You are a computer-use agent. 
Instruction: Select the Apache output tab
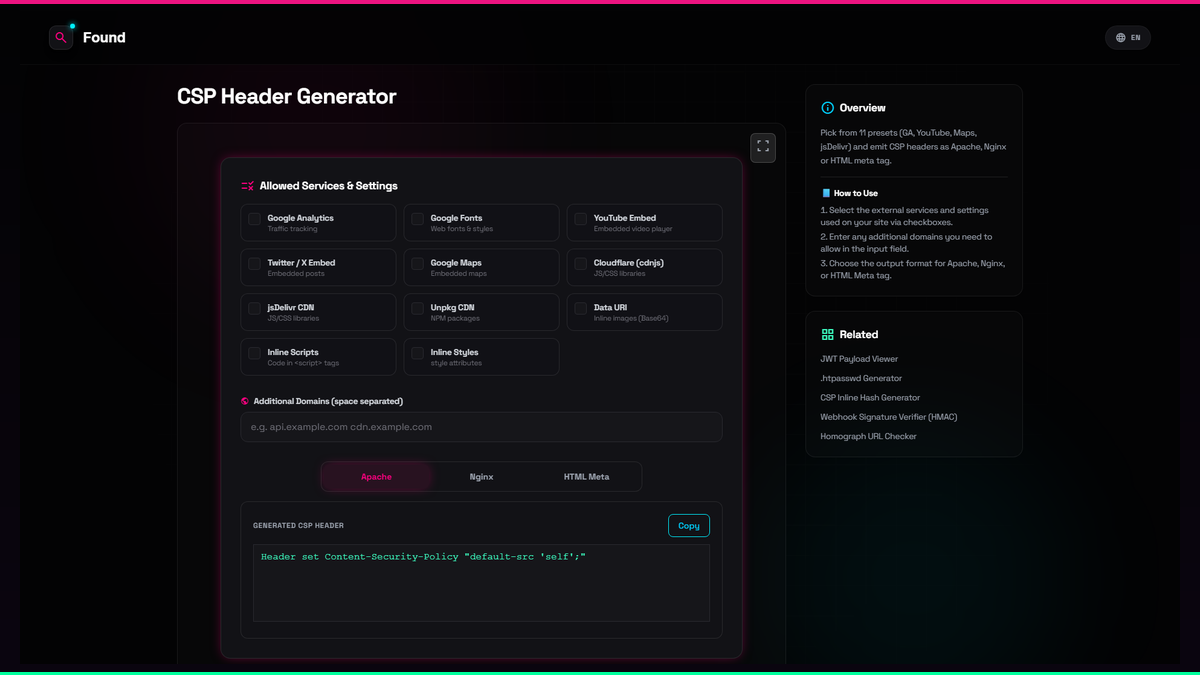click(376, 477)
